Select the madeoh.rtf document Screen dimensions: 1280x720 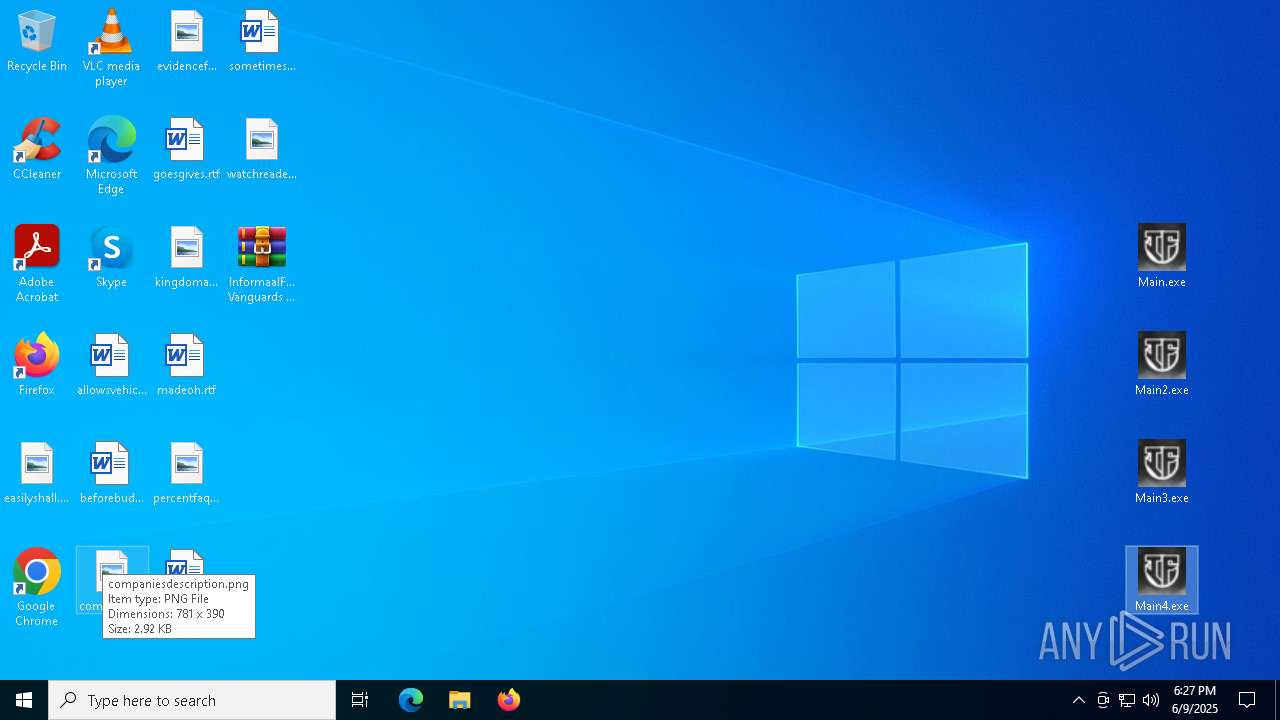(x=186, y=366)
